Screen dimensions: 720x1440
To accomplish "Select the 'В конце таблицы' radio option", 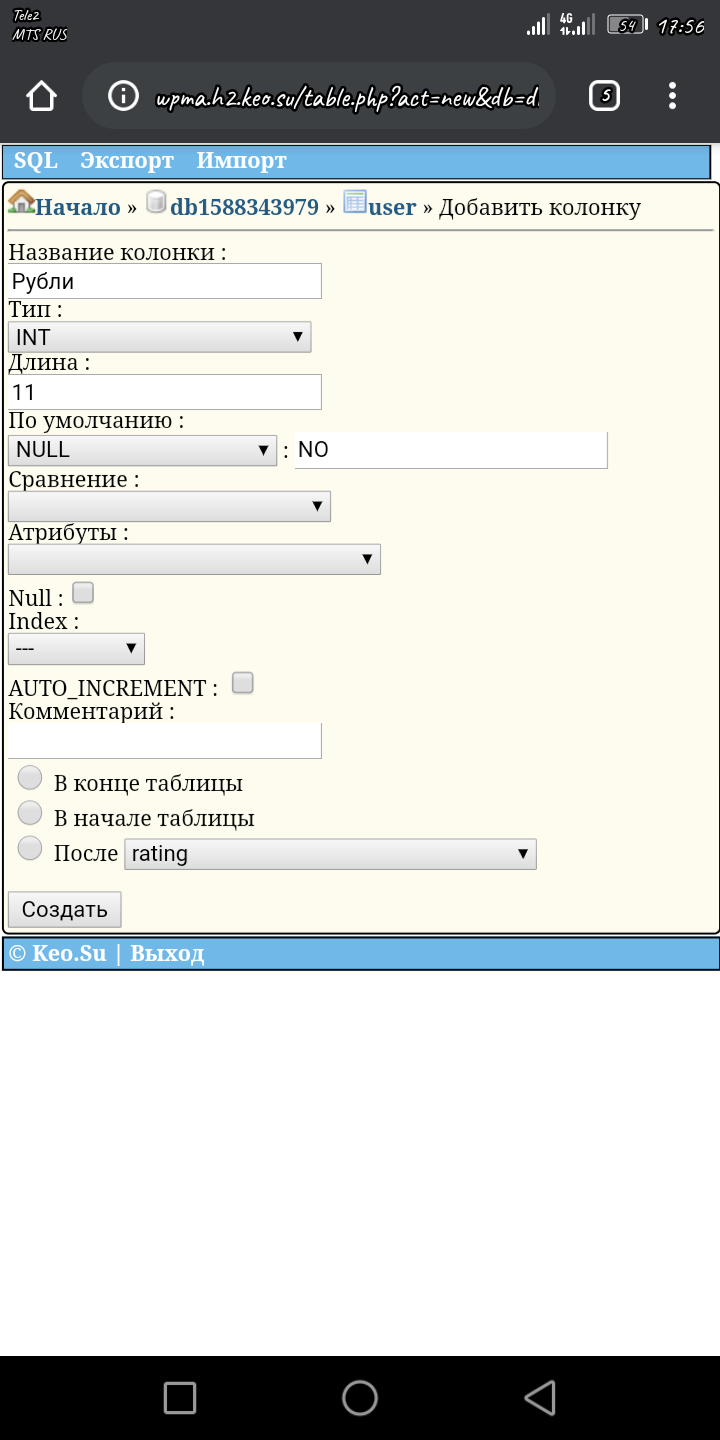I will click(x=31, y=778).
